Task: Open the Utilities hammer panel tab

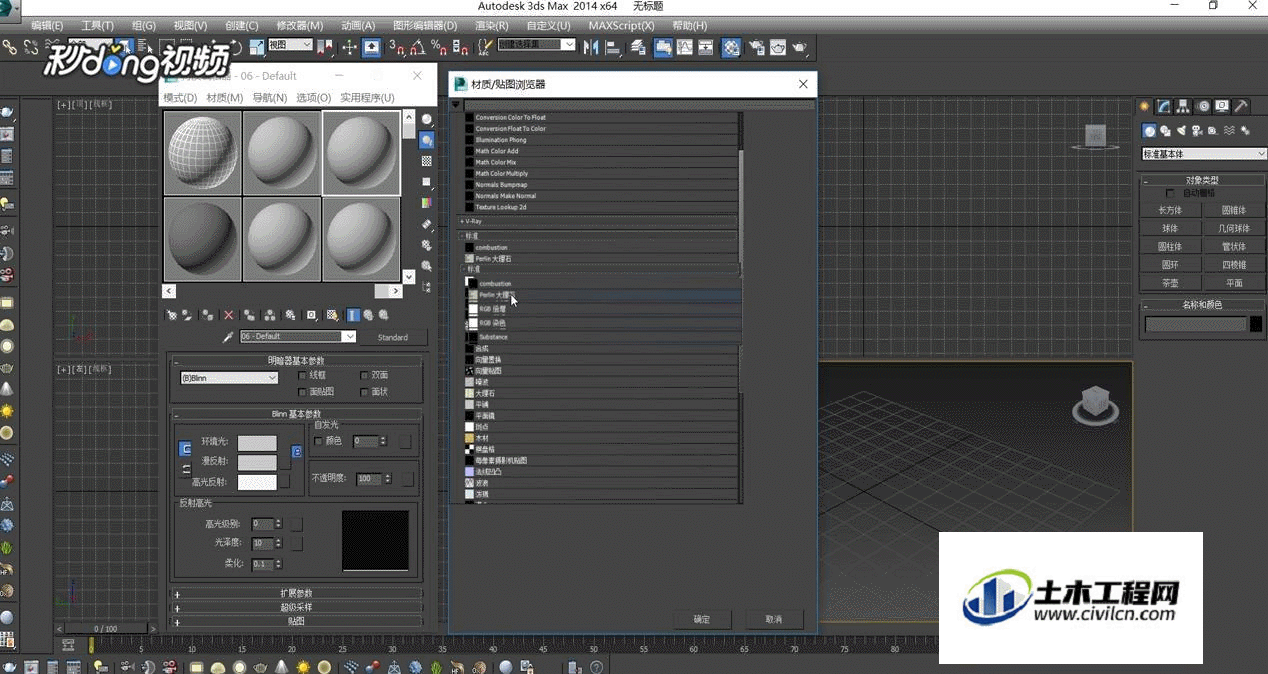Action: [x=1241, y=106]
